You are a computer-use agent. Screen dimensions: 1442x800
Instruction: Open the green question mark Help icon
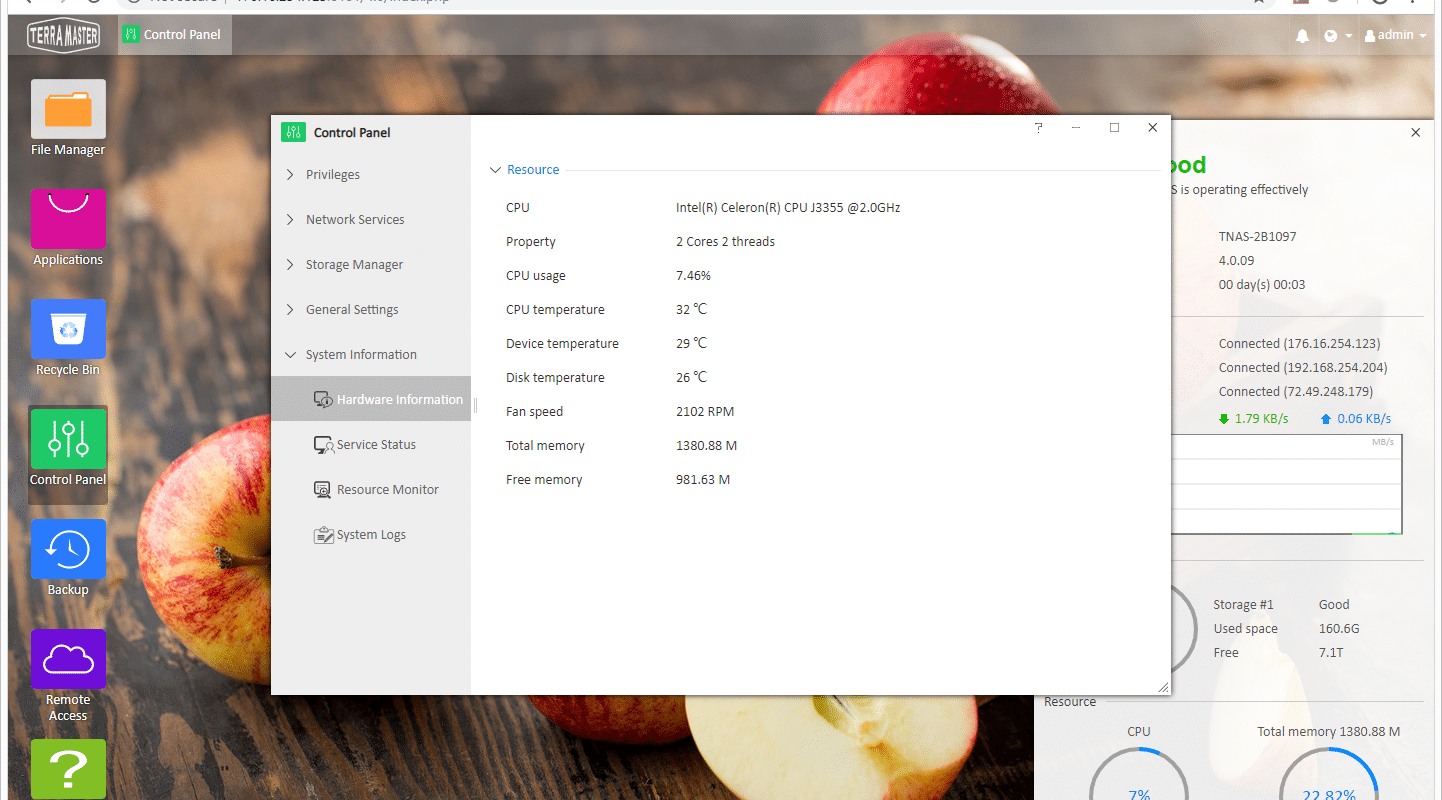(x=68, y=769)
